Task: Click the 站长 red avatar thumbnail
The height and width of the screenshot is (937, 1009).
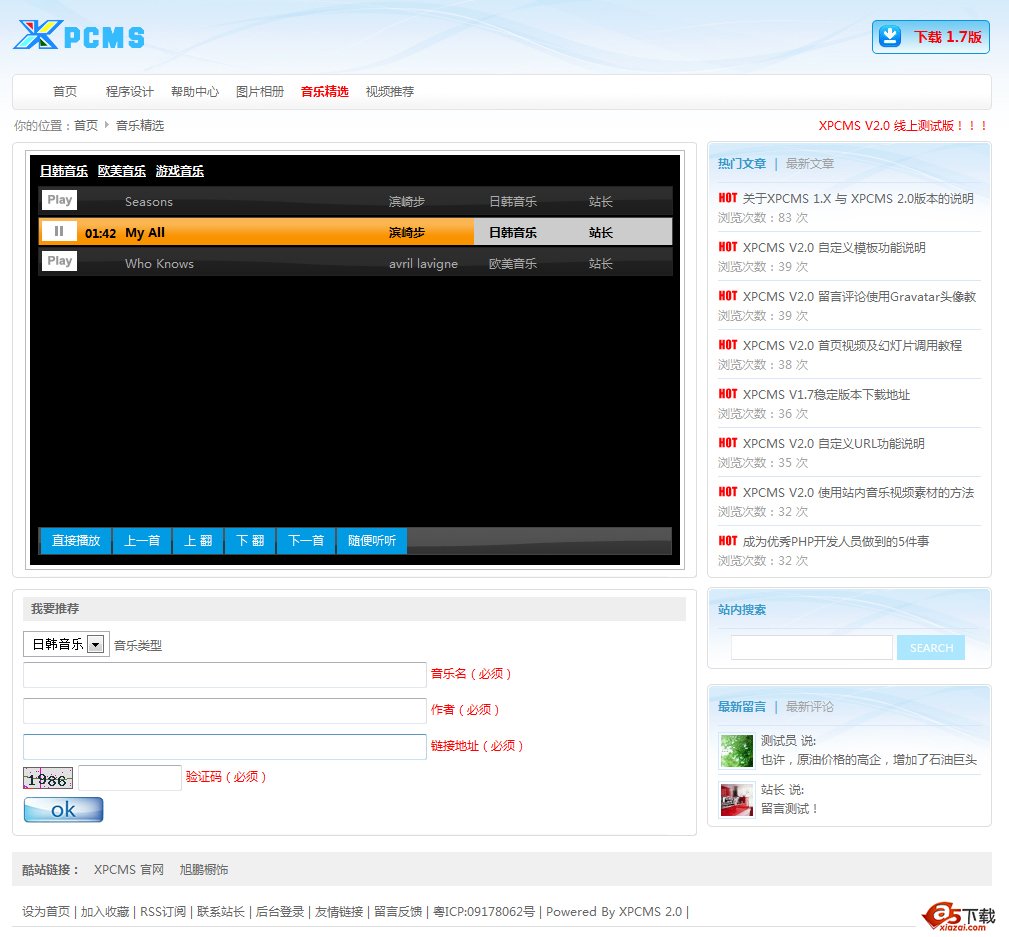Action: [x=736, y=799]
